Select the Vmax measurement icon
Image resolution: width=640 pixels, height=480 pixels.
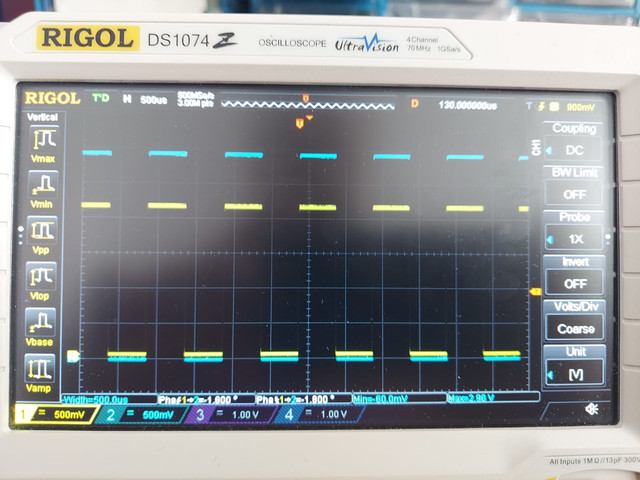coord(44,139)
